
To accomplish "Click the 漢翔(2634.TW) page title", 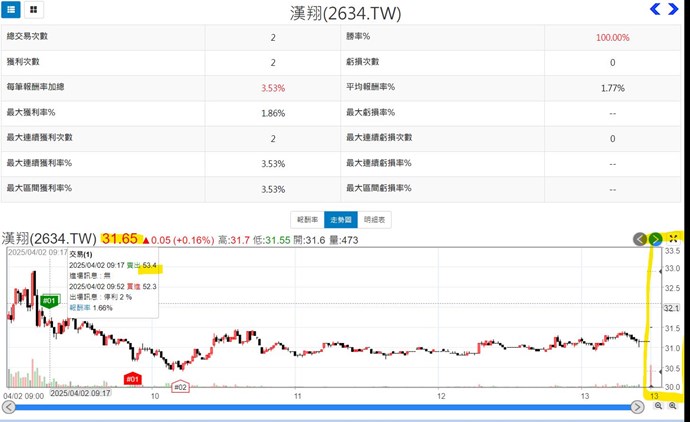I will pos(345,13).
